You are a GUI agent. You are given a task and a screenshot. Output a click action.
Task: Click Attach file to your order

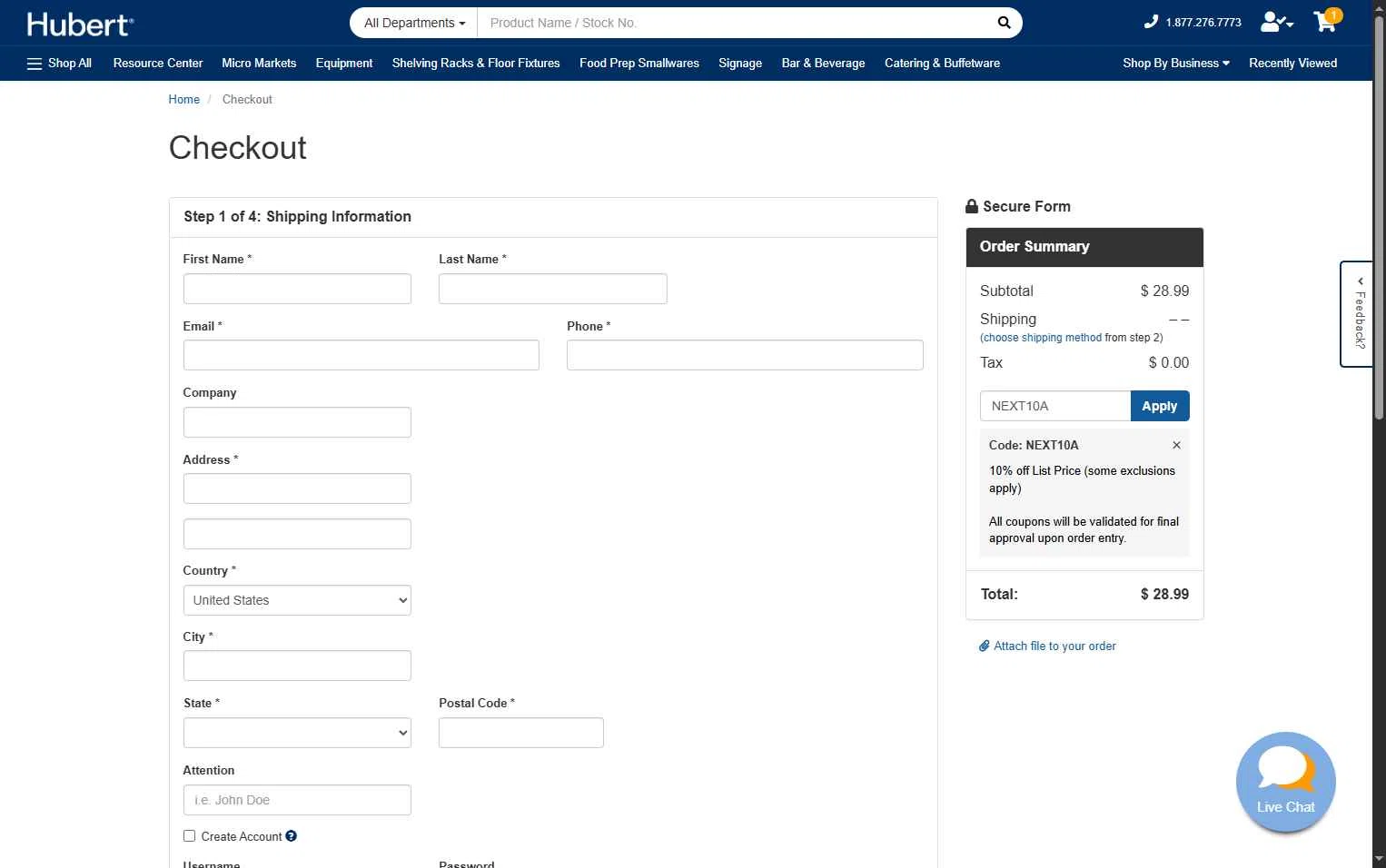pyautogui.click(x=1047, y=646)
